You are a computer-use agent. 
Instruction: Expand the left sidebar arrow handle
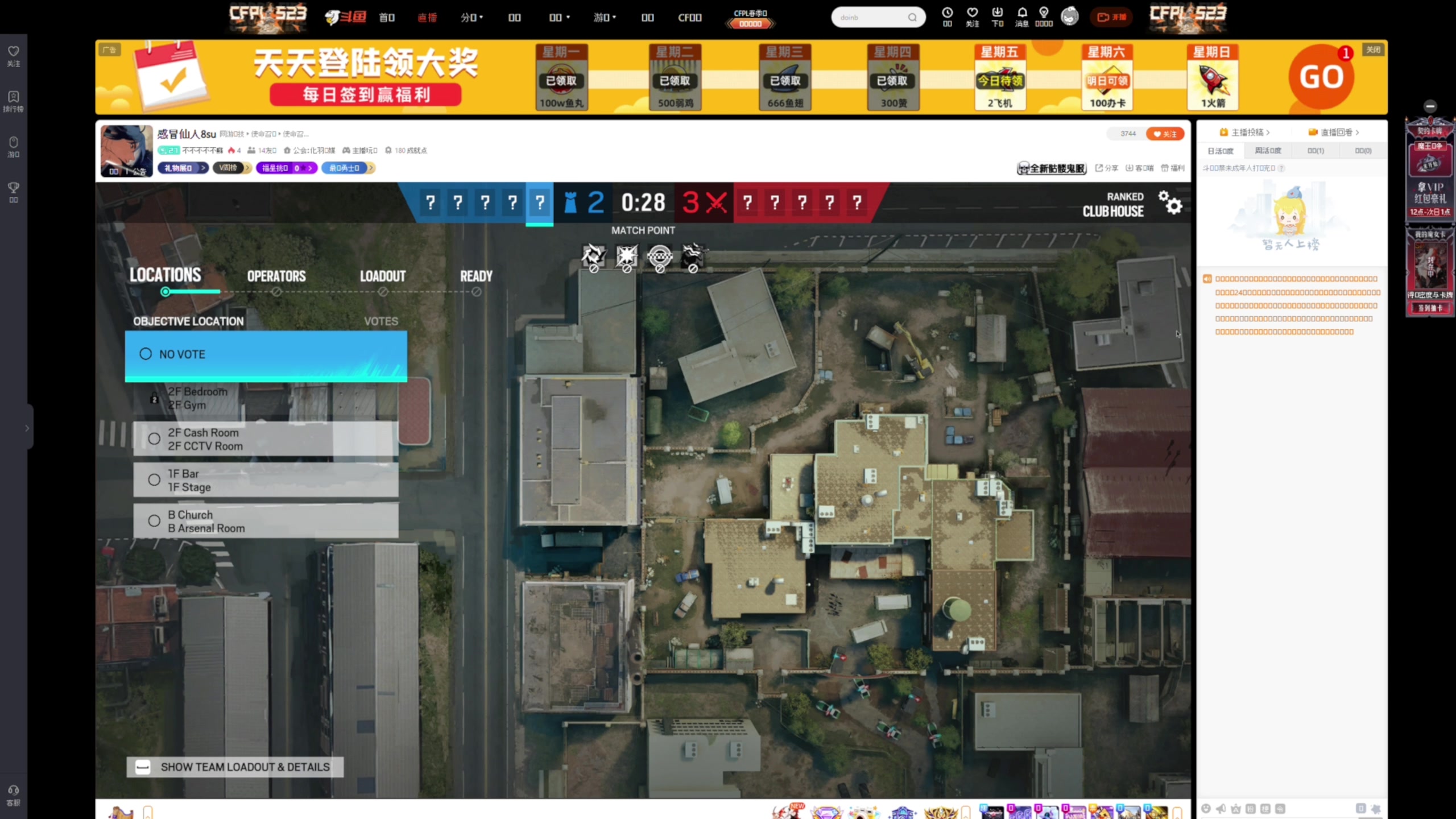(27, 428)
